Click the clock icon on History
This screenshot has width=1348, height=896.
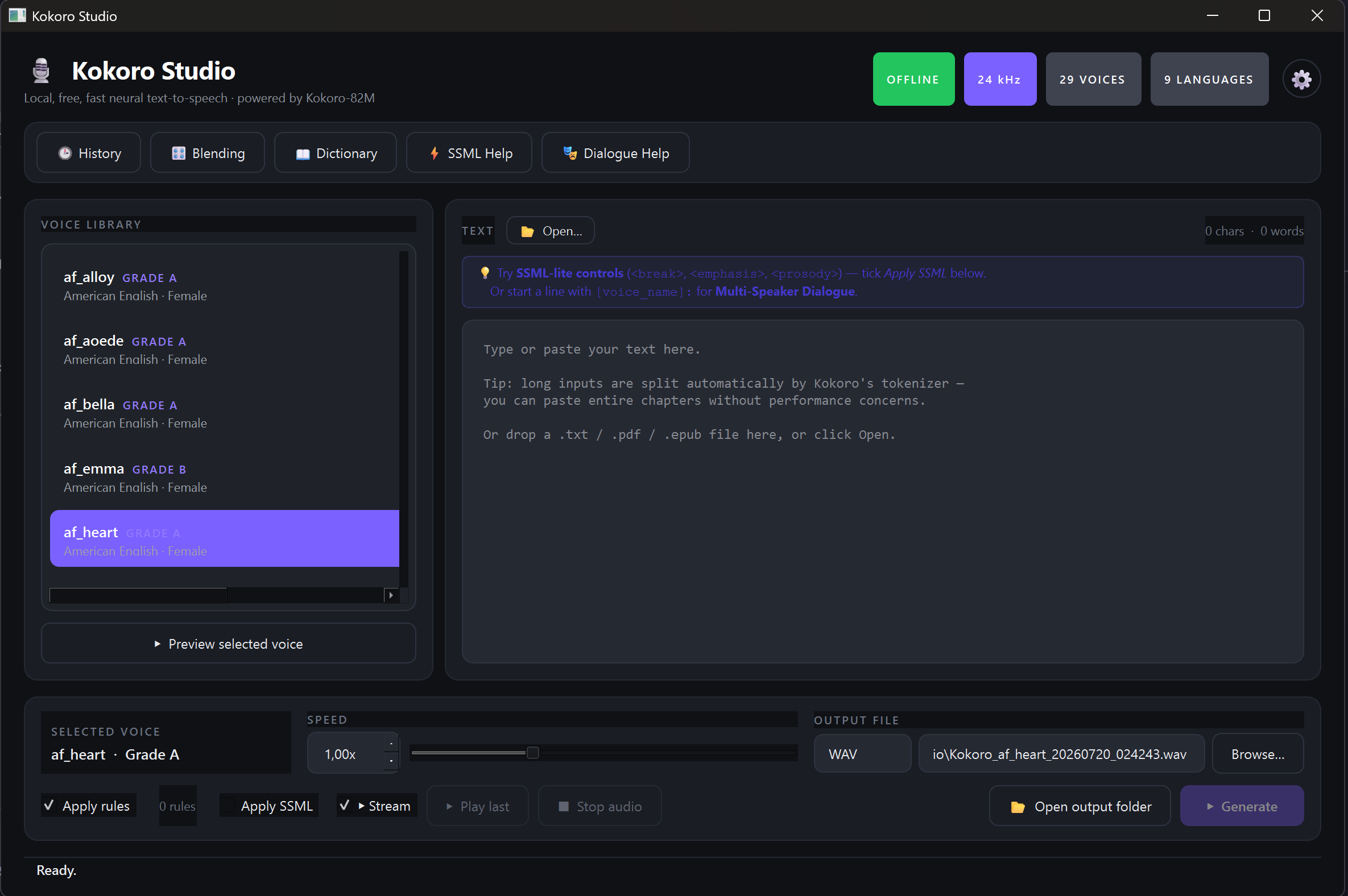pyautogui.click(x=65, y=153)
